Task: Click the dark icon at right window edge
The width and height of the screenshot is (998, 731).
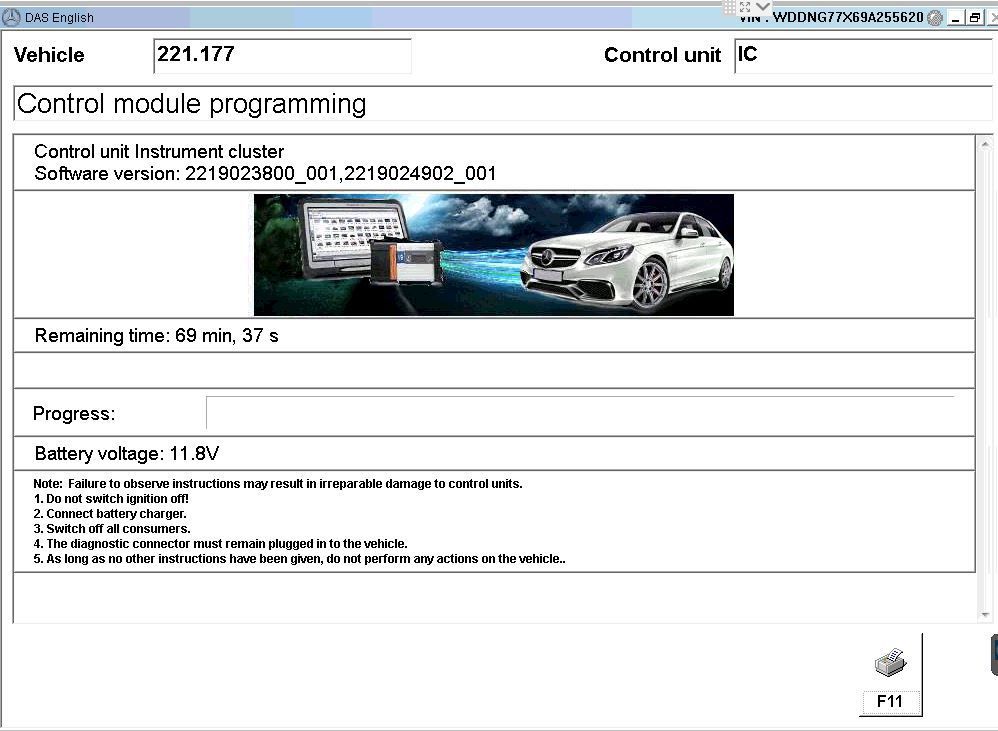Action: click(x=994, y=654)
